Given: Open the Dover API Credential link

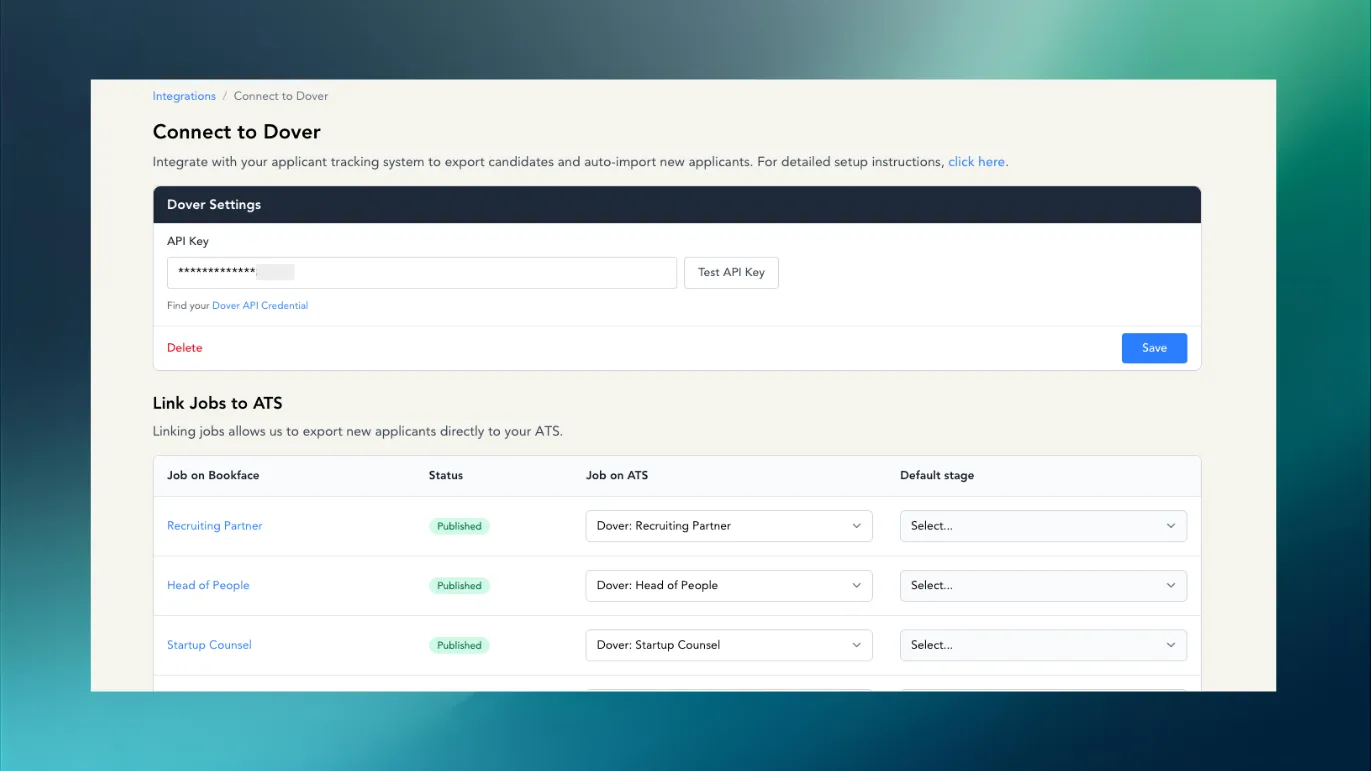Looking at the screenshot, I should pos(260,306).
